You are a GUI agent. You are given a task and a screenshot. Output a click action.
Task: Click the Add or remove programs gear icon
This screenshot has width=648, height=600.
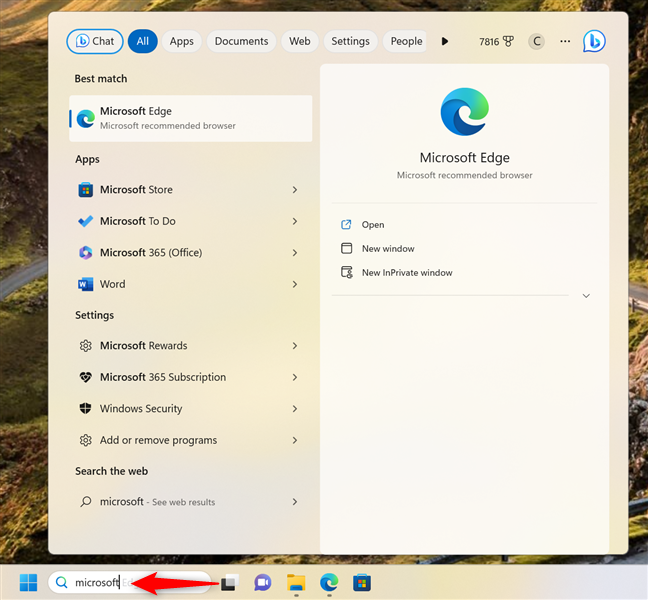[86, 440]
